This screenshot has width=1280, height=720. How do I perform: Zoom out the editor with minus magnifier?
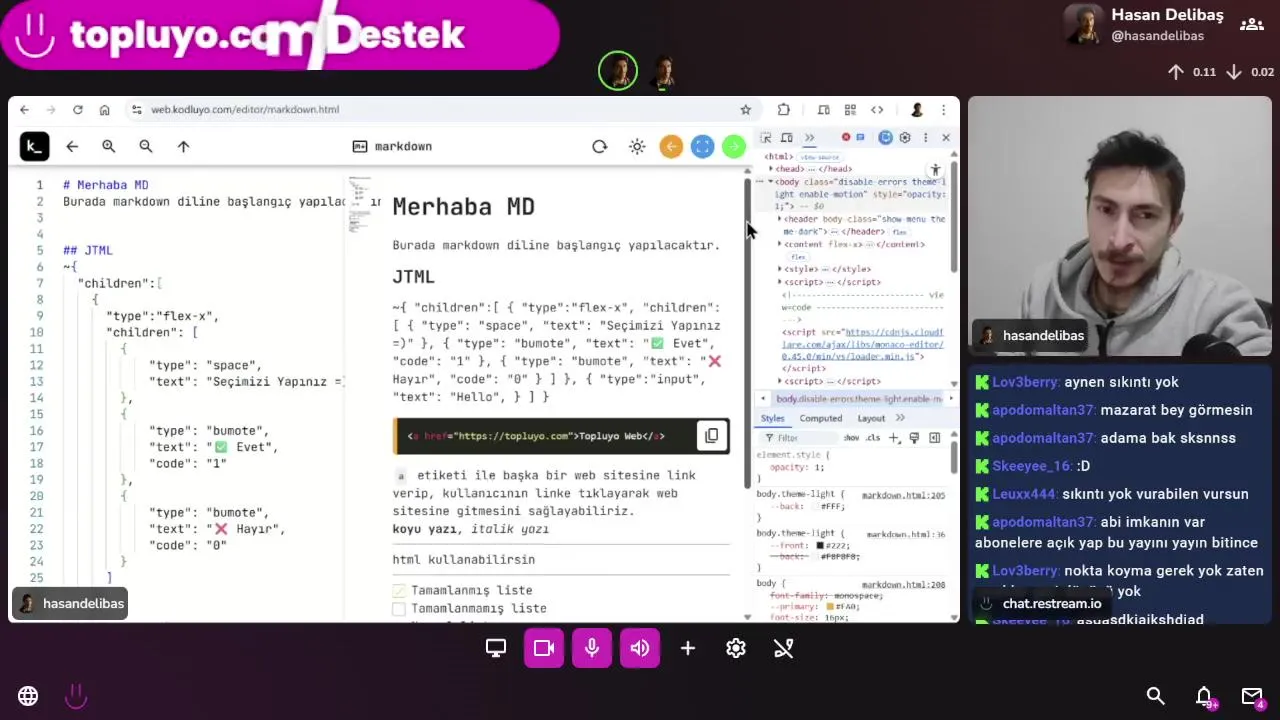(x=146, y=147)
